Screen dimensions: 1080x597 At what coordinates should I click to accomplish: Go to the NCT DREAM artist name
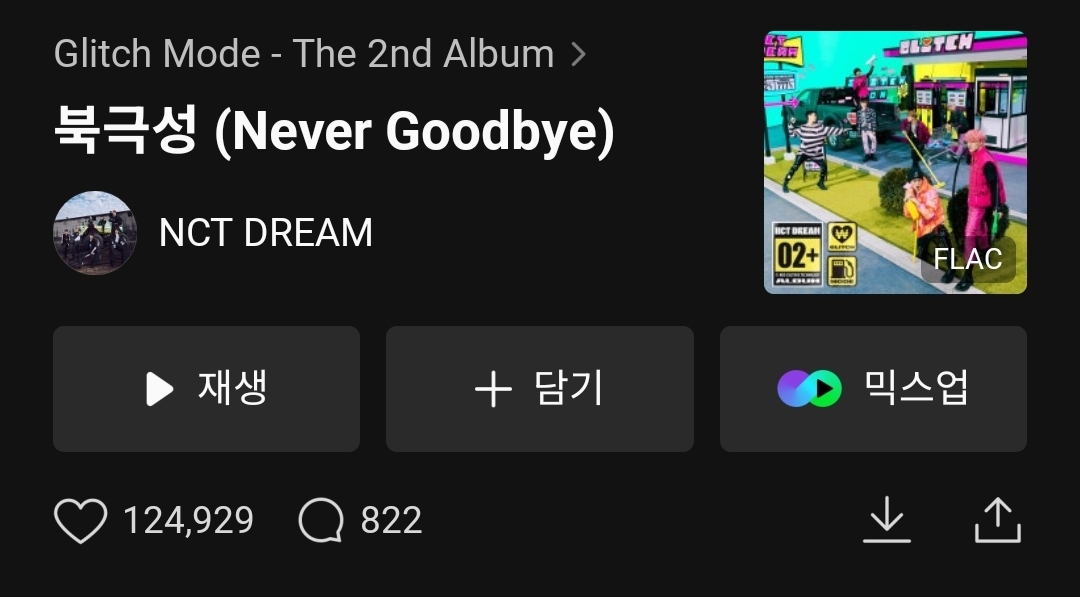[x=266, y=233]
